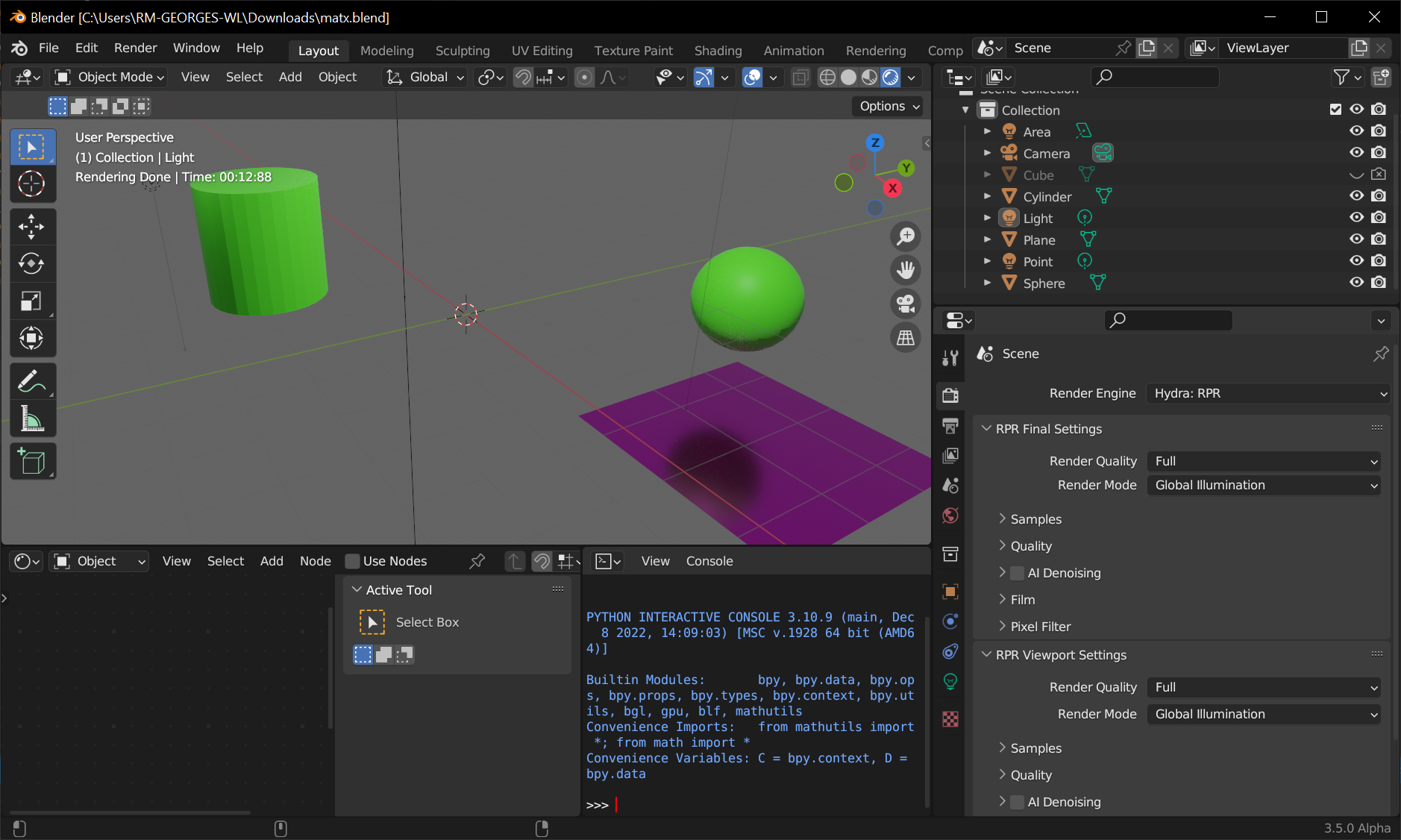
Task: Toggle camera view icon in viewport
Action: pyautogui.click(x=906, y=304)
